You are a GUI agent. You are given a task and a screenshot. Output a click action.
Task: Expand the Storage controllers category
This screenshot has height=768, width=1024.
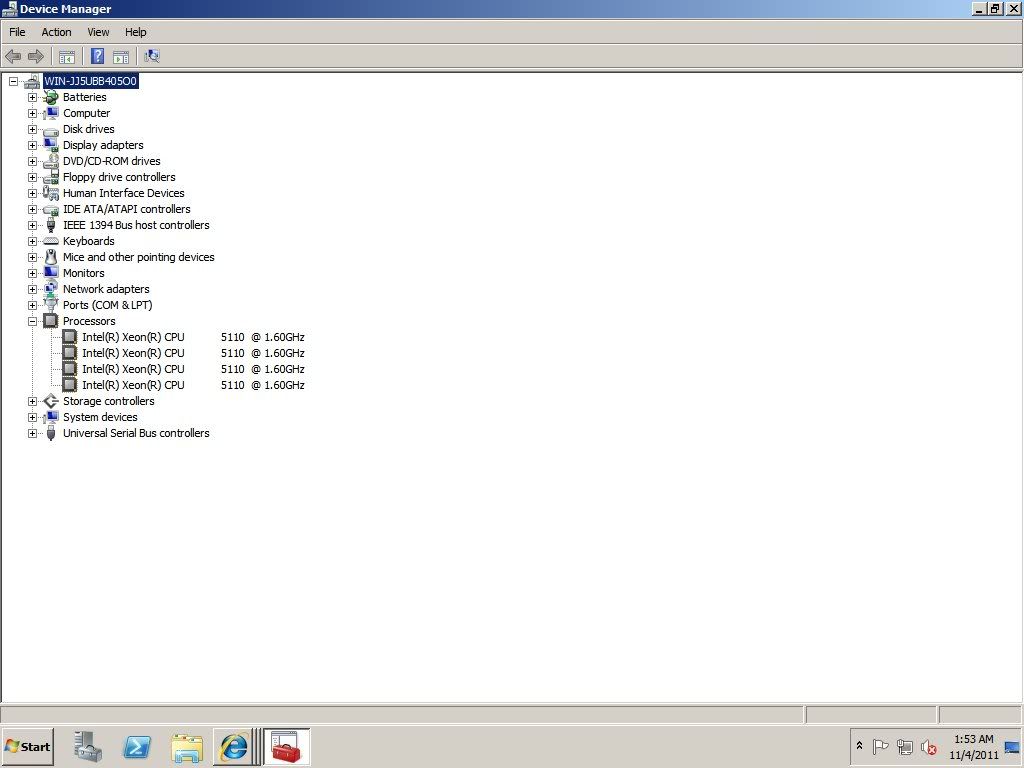point(32,401)
